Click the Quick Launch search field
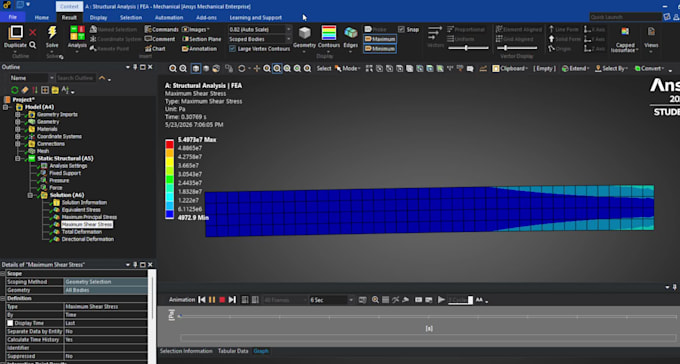 625,17
